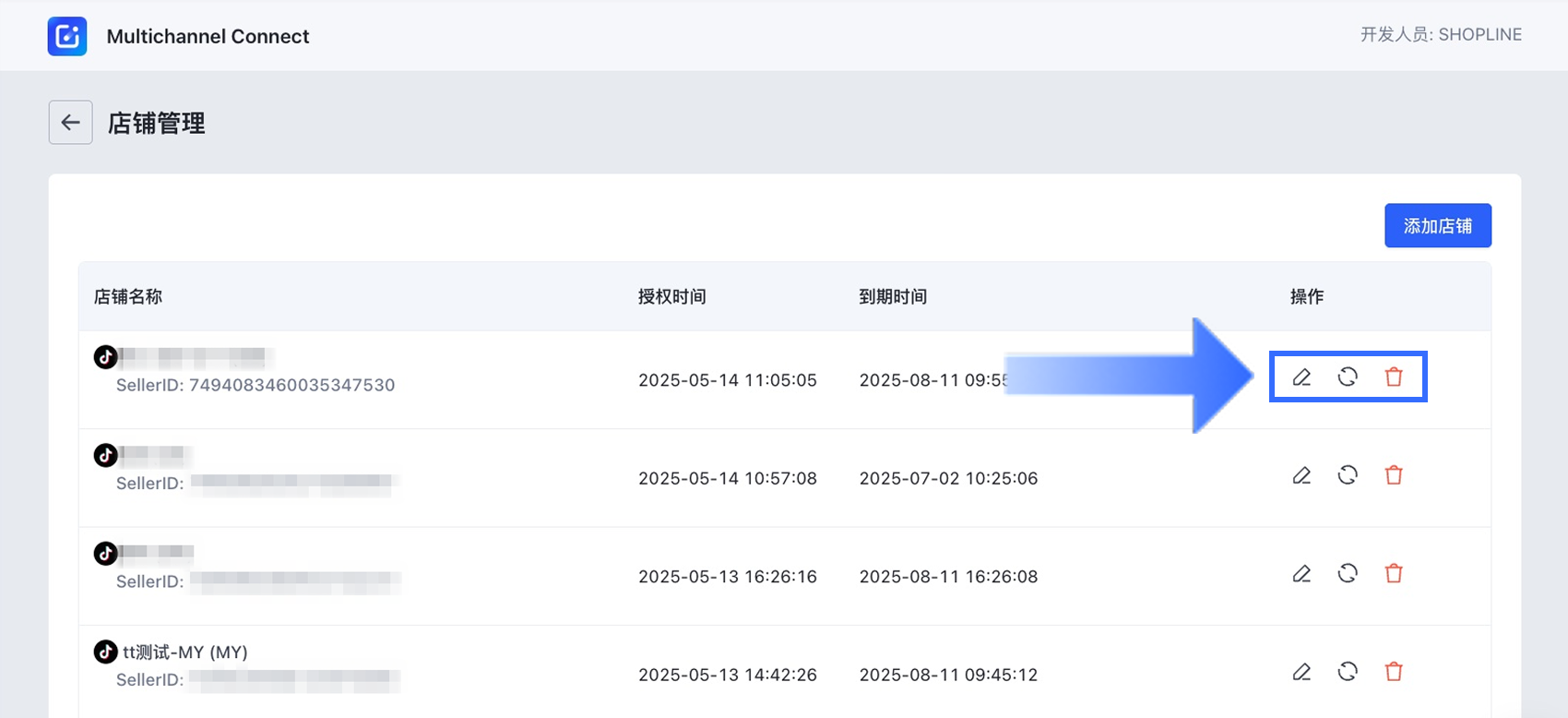Refresh authorization for tt测试-MY (MY) store
This screenshot has height=718, width=1568.
coord(1348,671)
